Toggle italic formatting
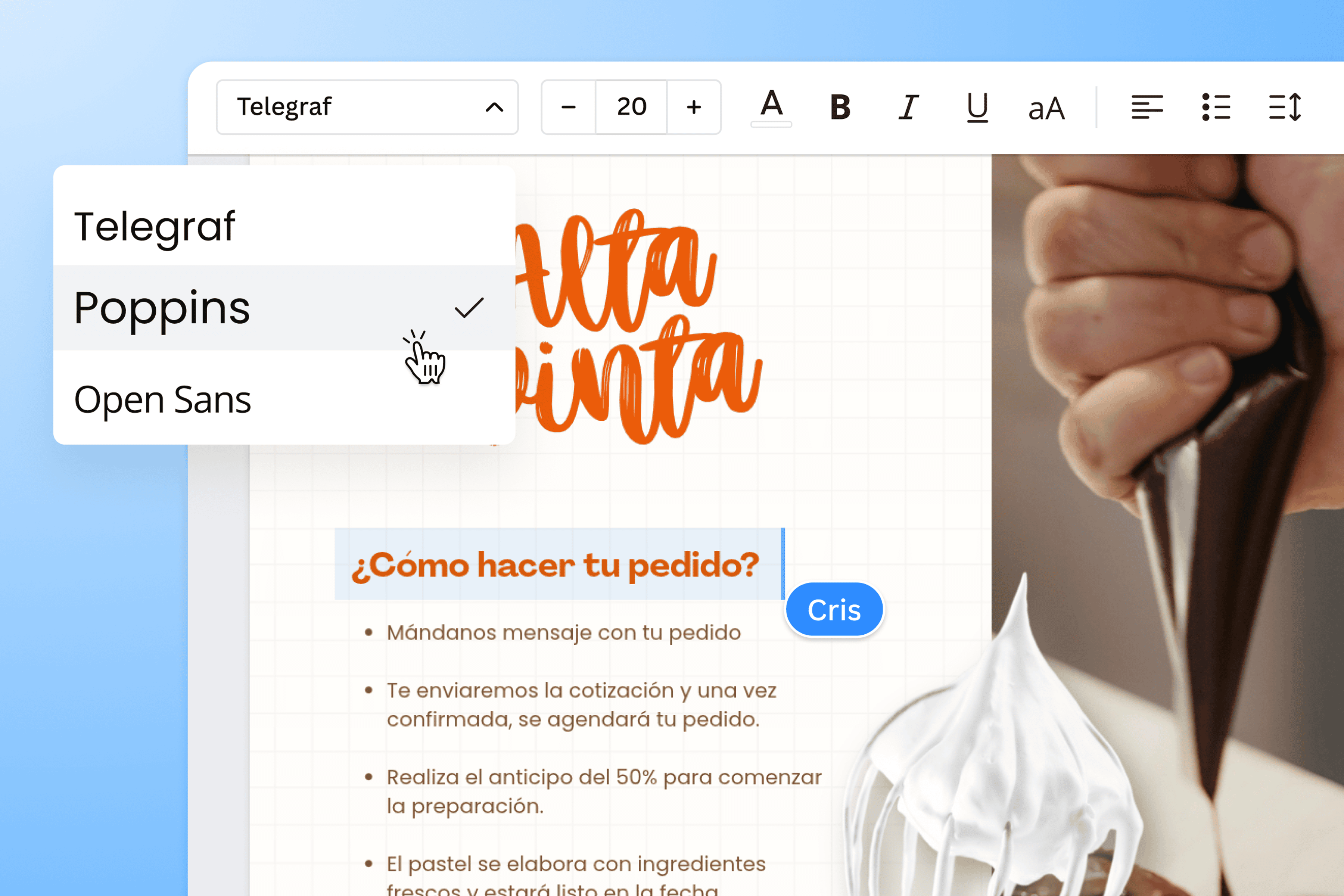This screenshot has width=1344, height=896. click(909, 107)
